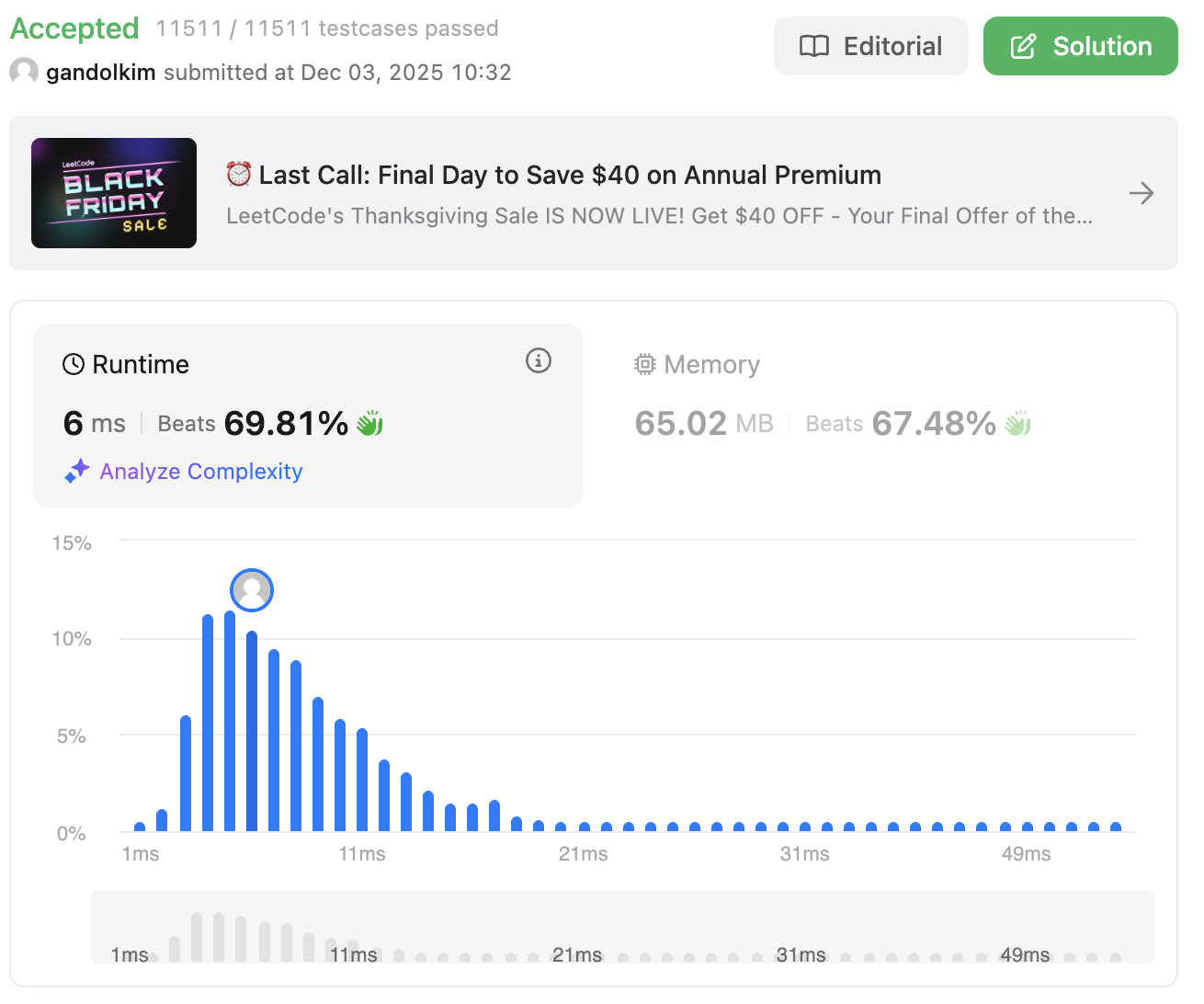Click the Analyze Complexity sparkle icon
1204x1004 pixels.
(76, 471)
